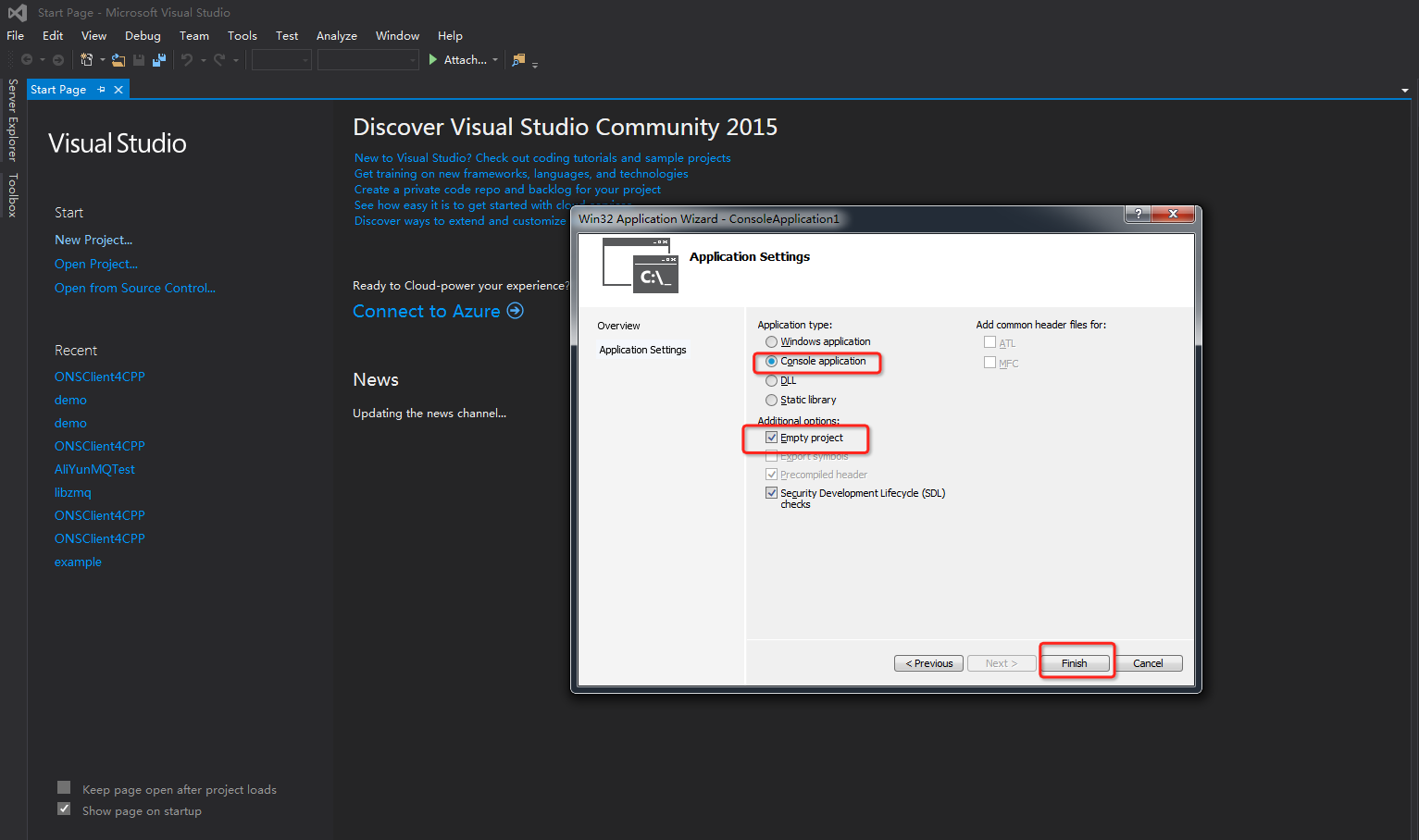Open recent project example
The height and width of the screenshot is (840, 1419).
pyautogui.click(x=78, y=562)
